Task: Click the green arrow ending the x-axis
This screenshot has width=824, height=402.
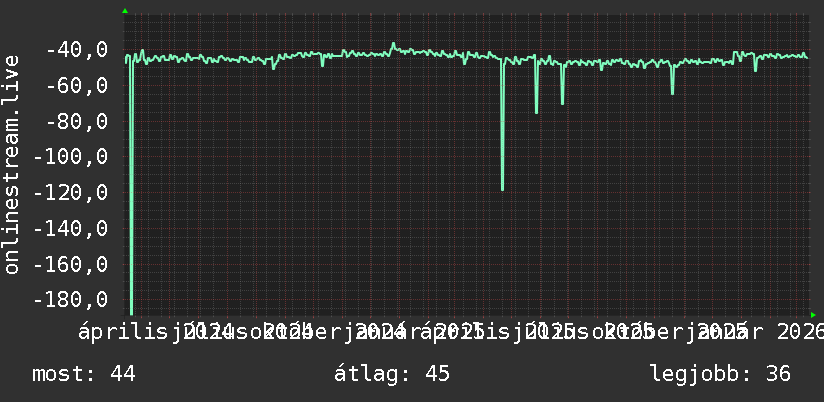Action: point(813,315)
